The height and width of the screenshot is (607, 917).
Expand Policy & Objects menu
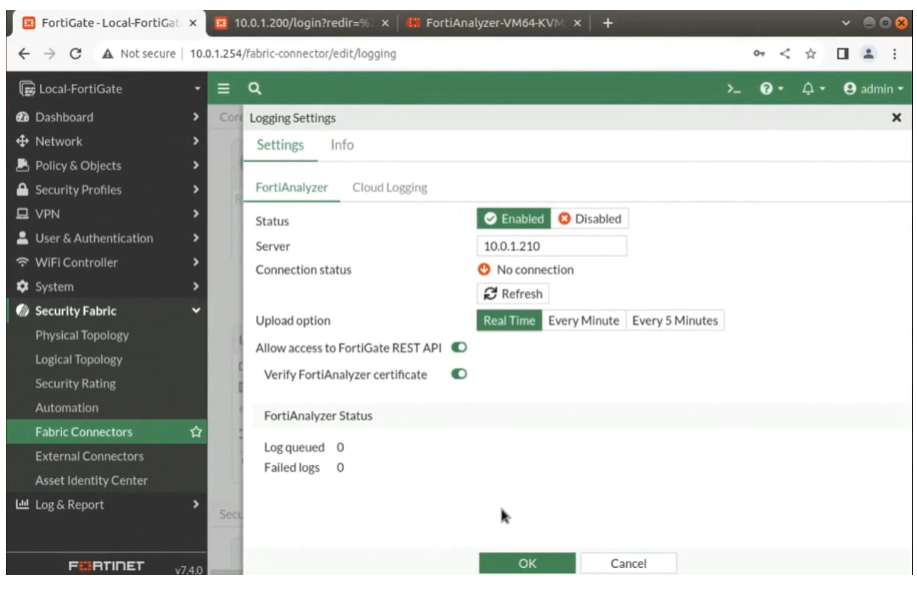pyautogui.click(x=106, y=165)
